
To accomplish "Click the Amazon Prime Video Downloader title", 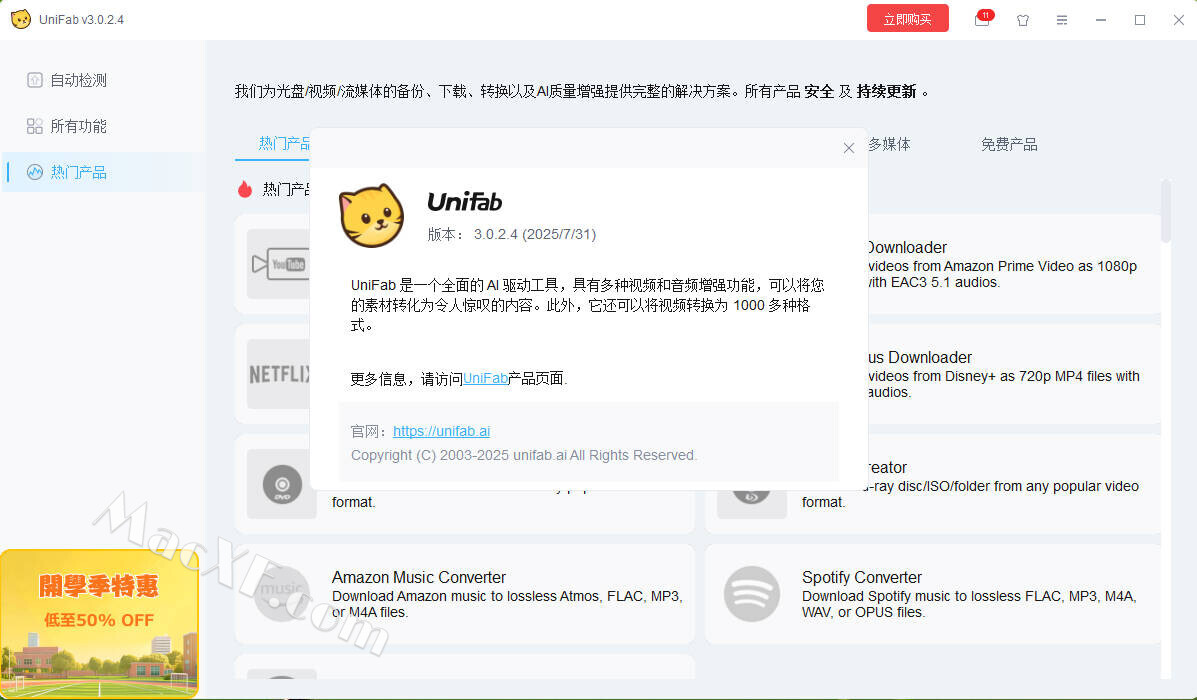I will click(906, 247).
